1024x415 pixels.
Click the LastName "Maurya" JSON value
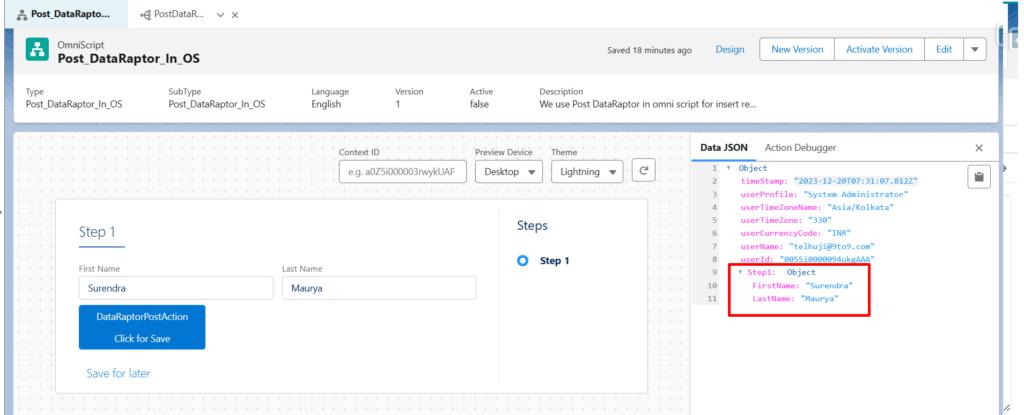pos(820,299)
